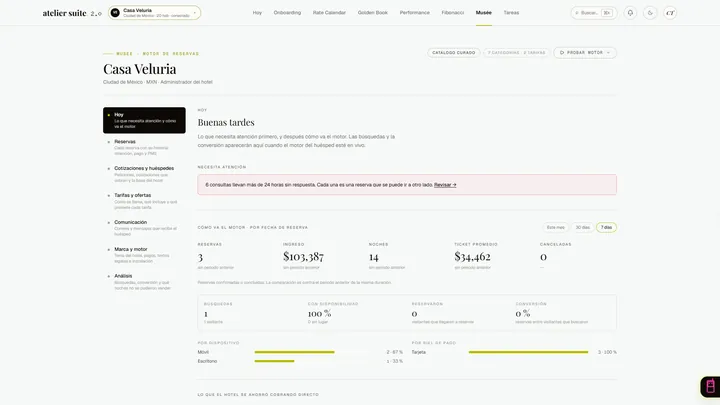Open the notifications bell

(630, 13)
